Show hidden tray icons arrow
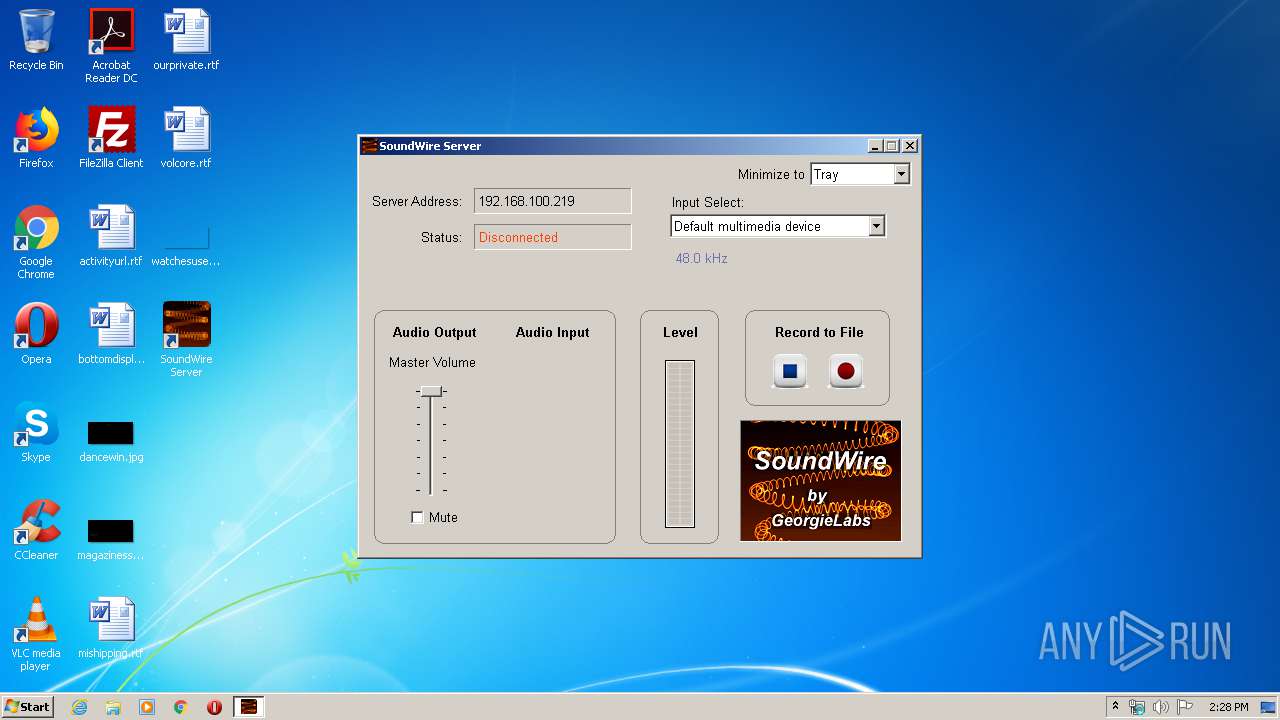The width and height of the screenshot is (1280, 720). pos(1115,707)
